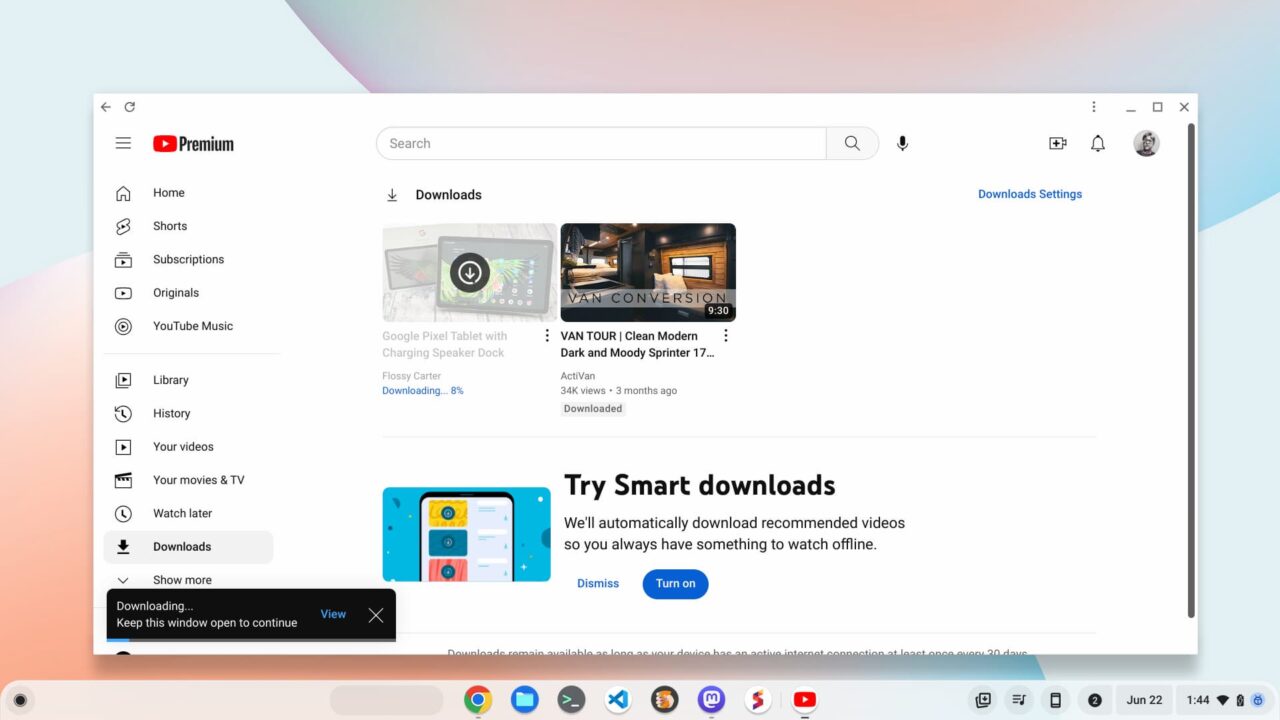Open the ChromeOS launcher button
1280x720 pixels.
coord(20,700)
